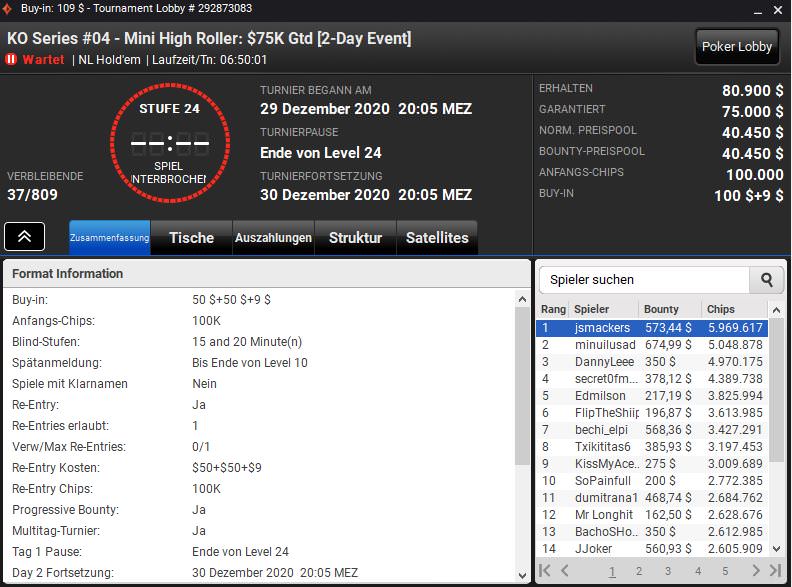Click the red pause status icon
The height and width of the screenshot is (587, 792).
coord(12,60)
